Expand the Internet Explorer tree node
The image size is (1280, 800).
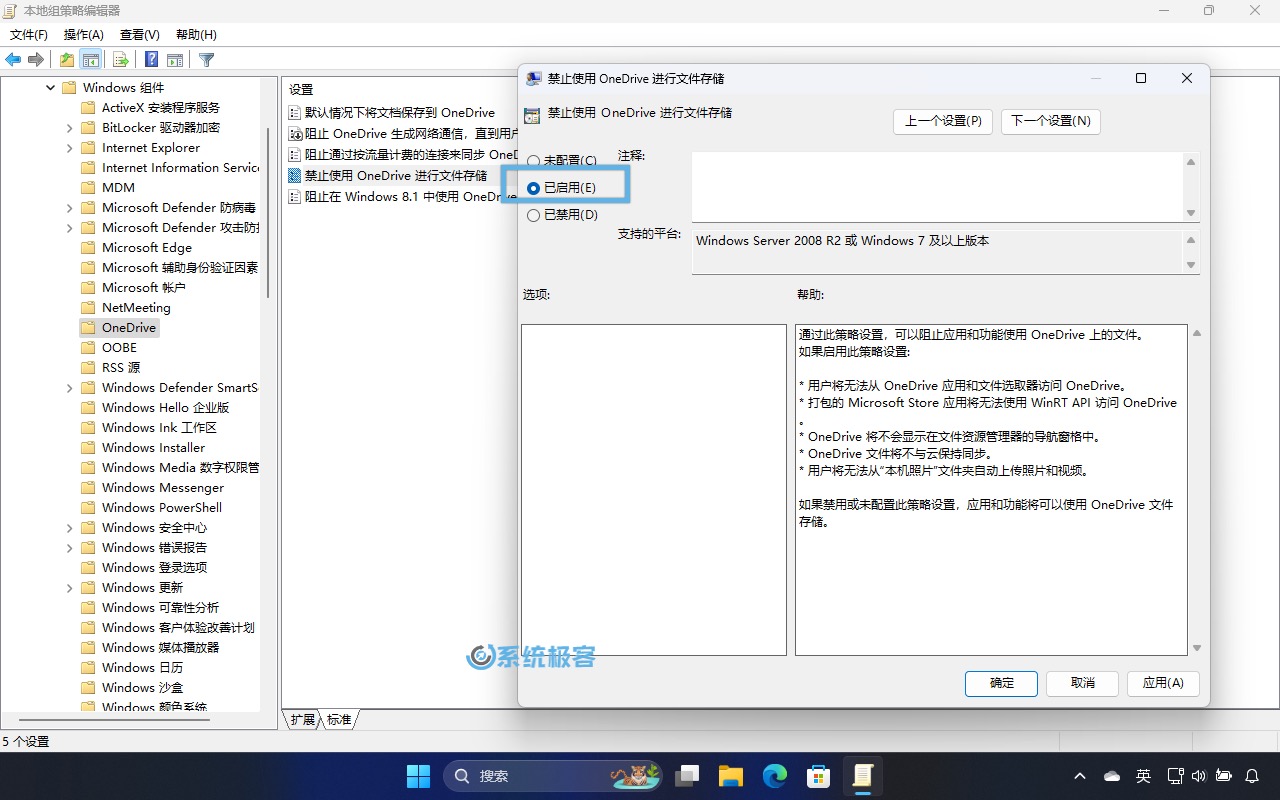69,148
